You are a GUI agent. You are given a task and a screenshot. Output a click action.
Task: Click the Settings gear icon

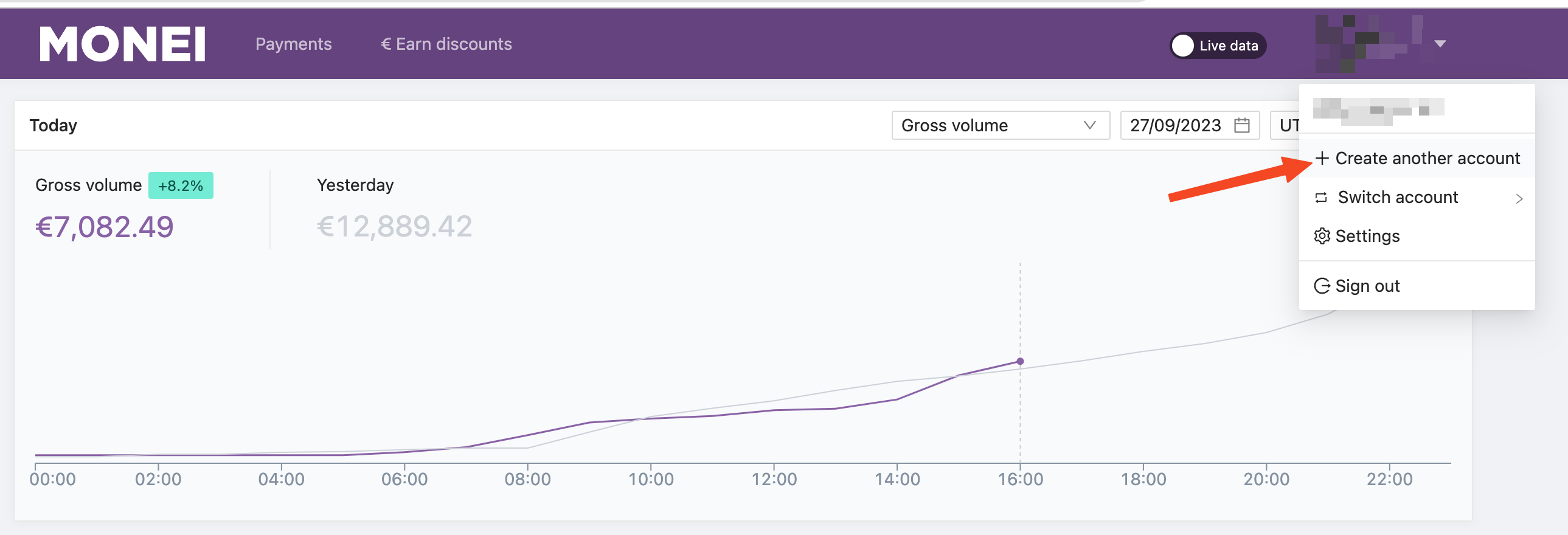1322,236
